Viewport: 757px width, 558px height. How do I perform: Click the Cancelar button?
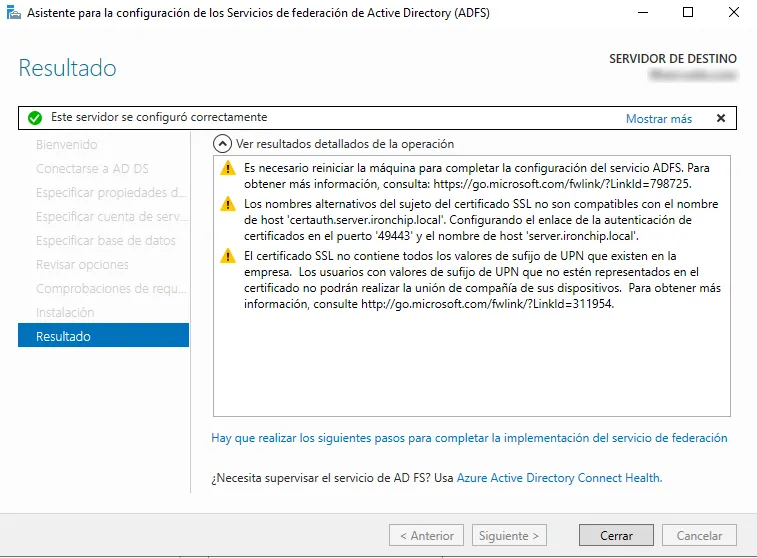(x=699, y=535)
